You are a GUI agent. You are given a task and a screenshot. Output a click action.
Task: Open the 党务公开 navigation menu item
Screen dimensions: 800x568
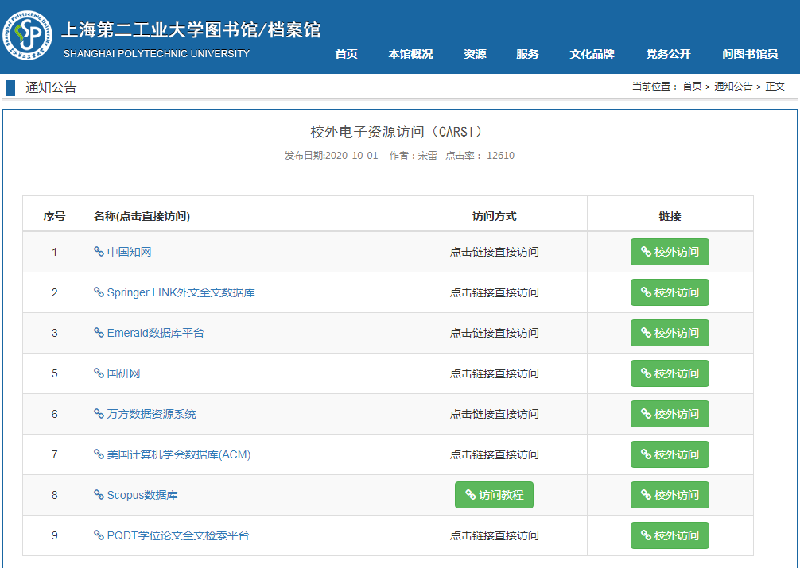coord(668,54)
